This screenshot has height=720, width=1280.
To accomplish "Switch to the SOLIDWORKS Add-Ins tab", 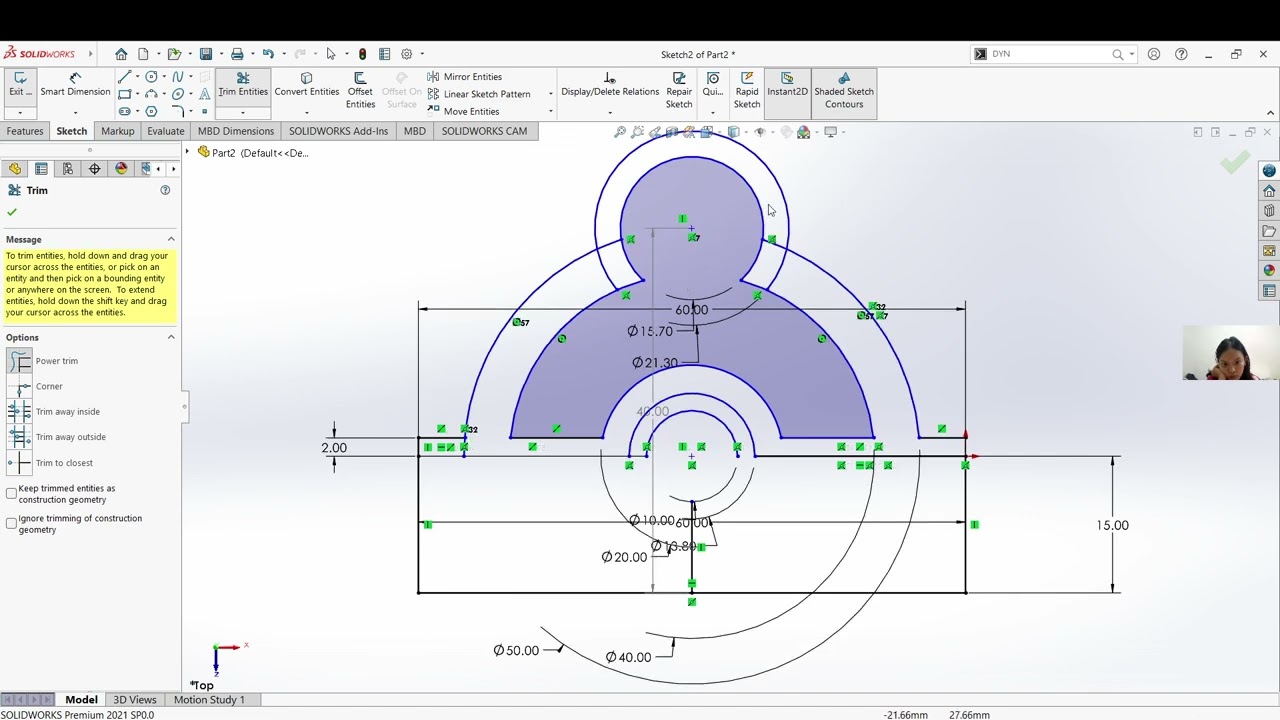I will pos(338,131).
